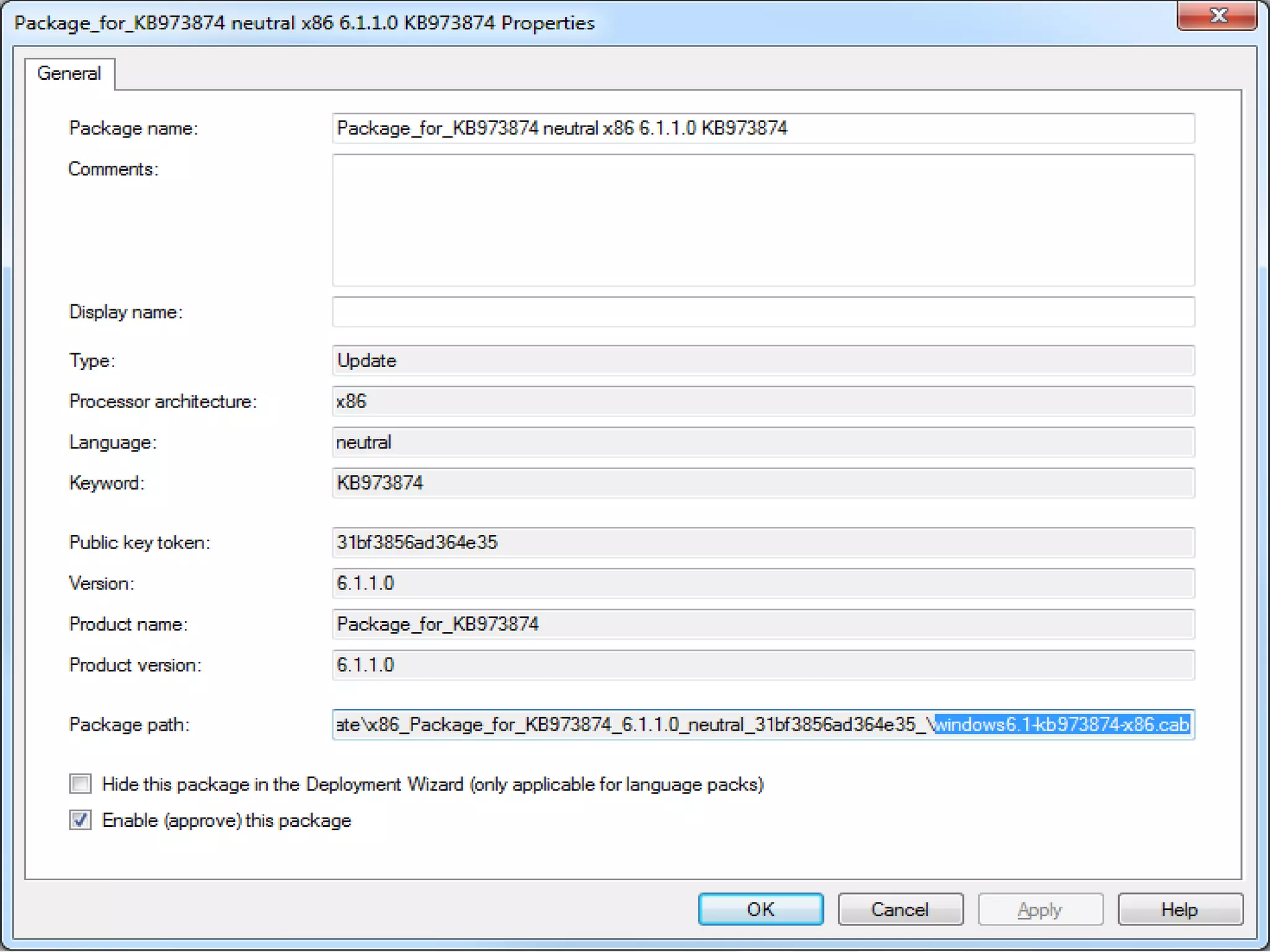
Task: Click the 'Package name:' label
Action: pyautogui.click(x=133, y=129)
